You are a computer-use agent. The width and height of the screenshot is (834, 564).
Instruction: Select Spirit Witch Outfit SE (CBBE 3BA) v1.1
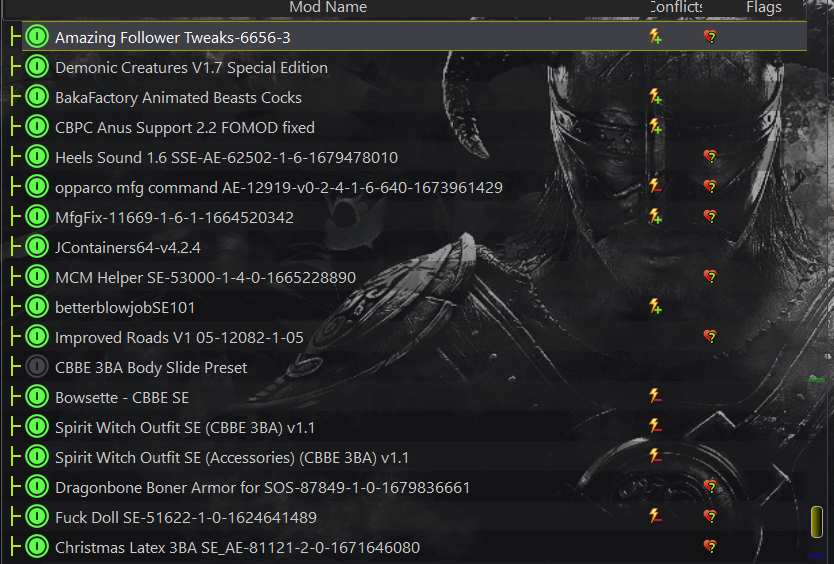(x=185, y=428)
